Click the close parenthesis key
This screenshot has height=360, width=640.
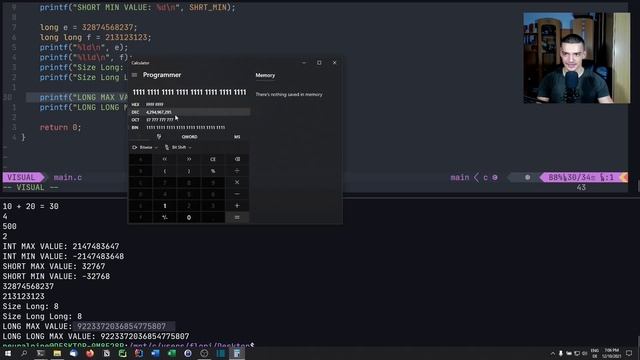[189, 171]
